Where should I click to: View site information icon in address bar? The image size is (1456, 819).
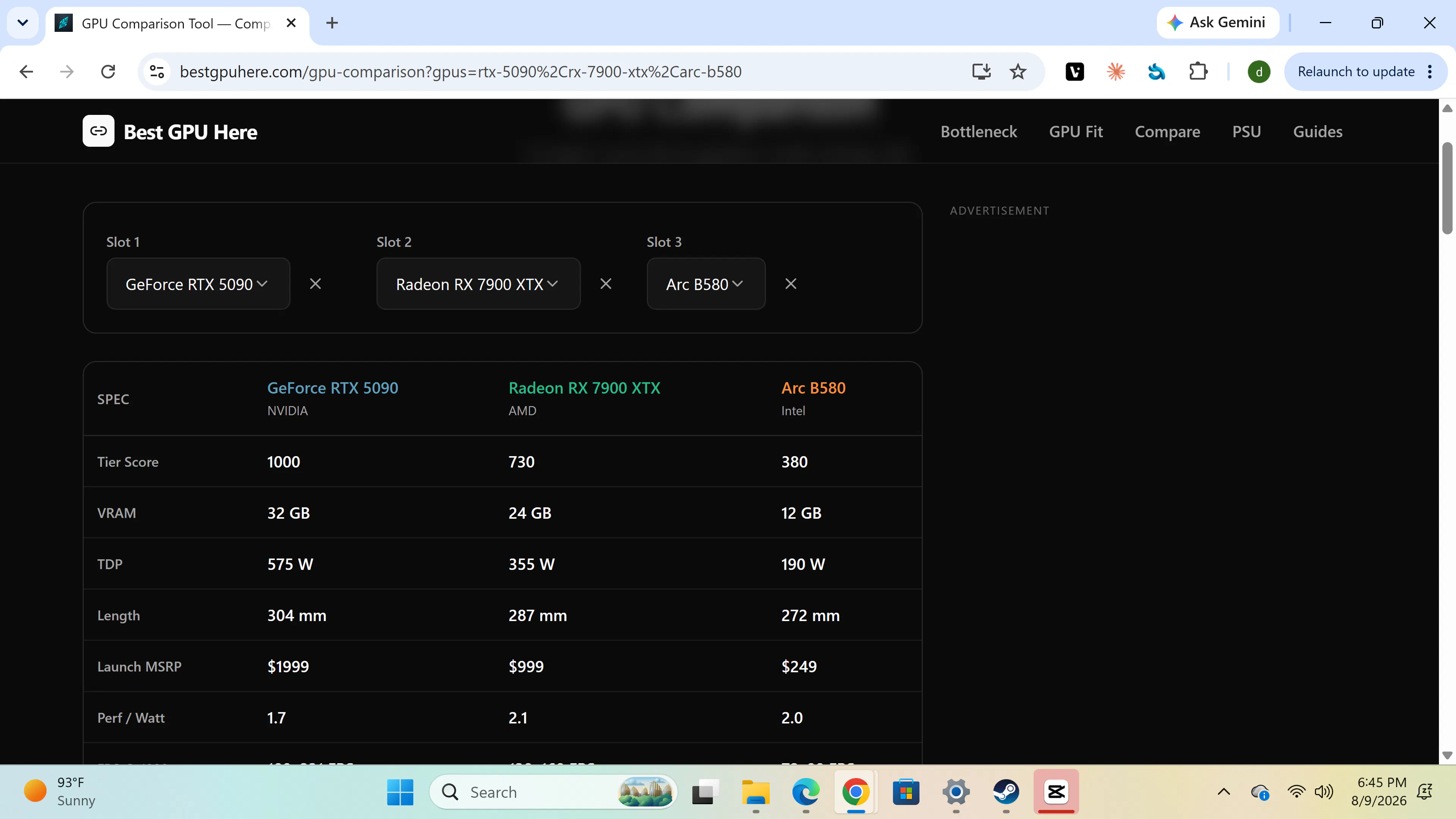tap(157, 72)
